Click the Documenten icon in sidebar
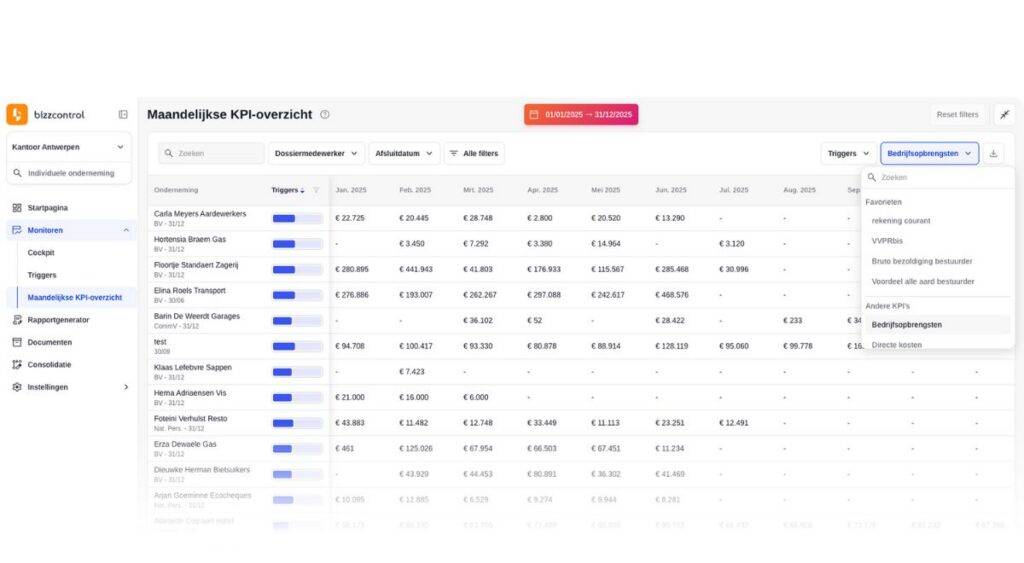1024x563 pixels. 17,342
